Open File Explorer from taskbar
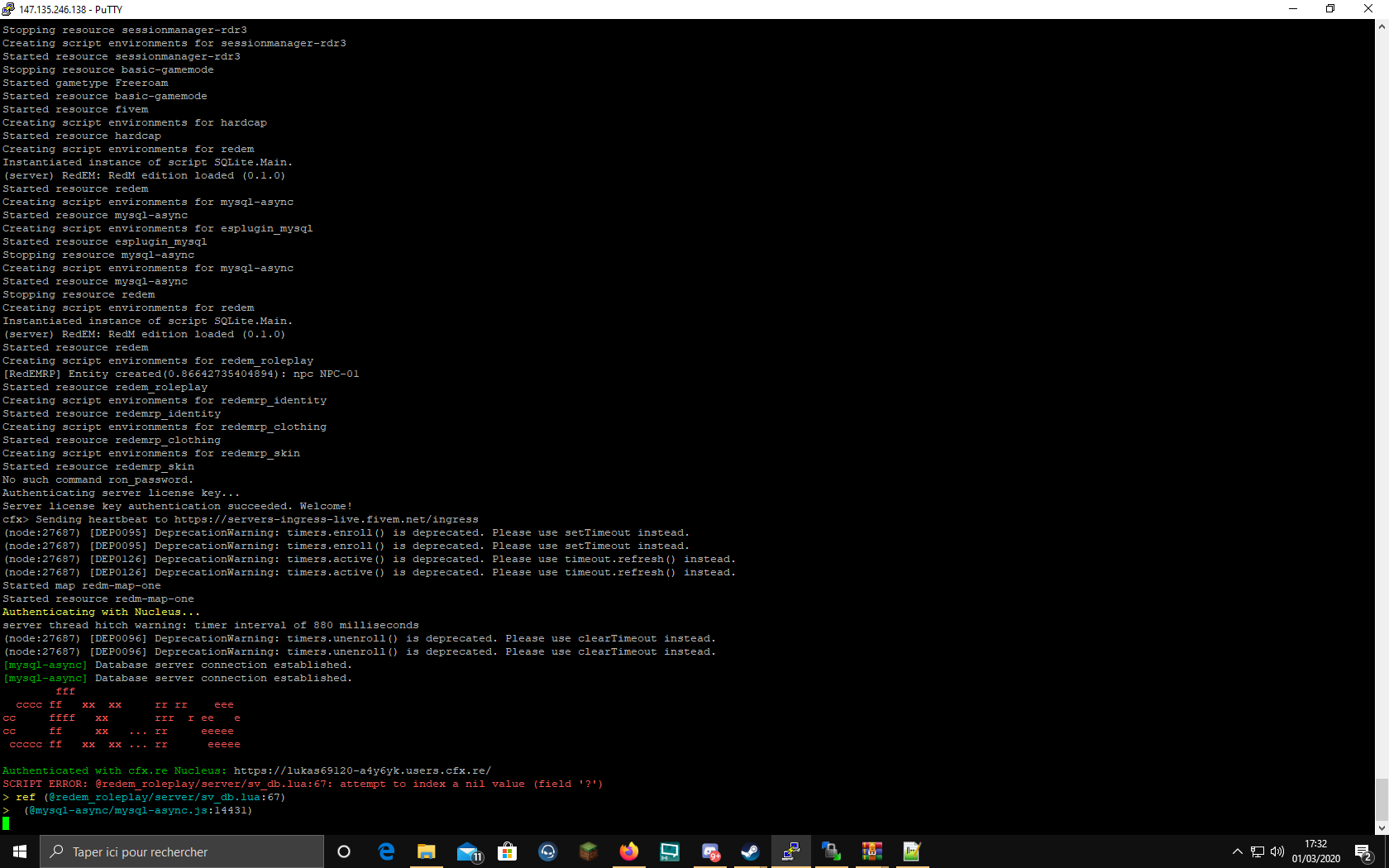Viewport: 1389px width, 868px height. coord(427,851)
